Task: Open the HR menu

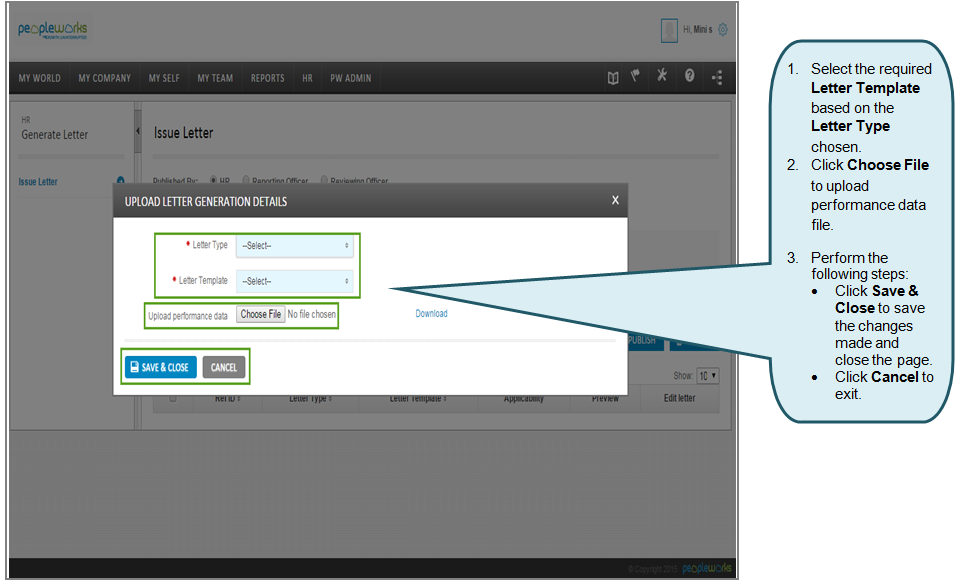Action: click(x=307, y=78)
